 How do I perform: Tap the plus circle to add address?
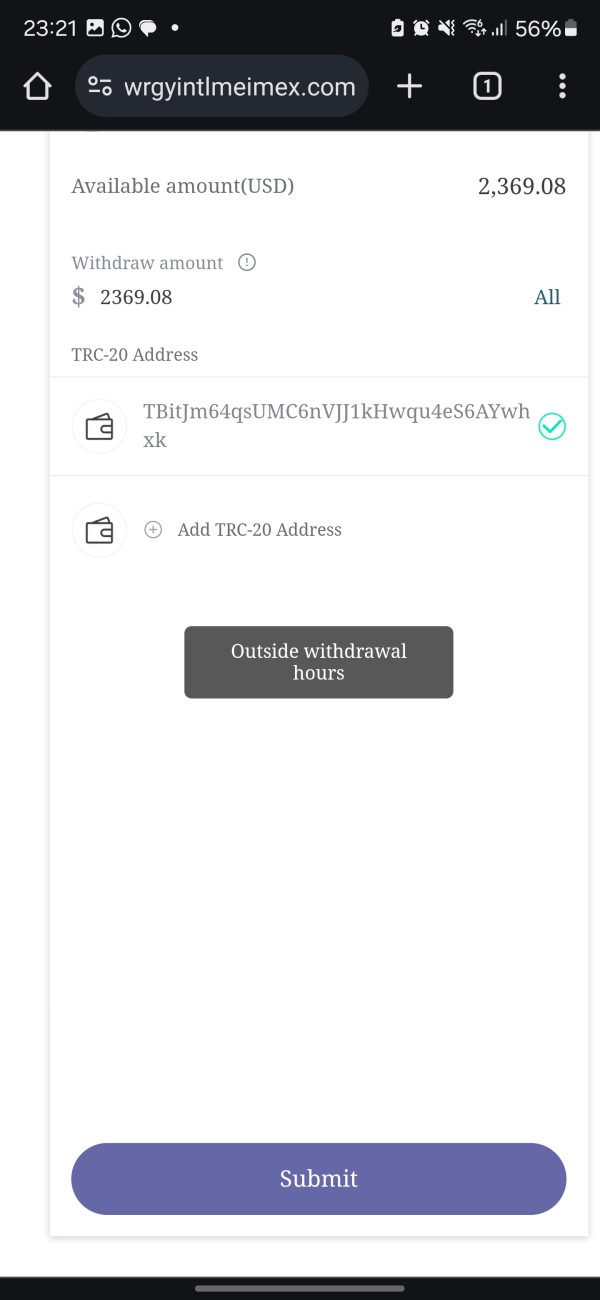153,530
